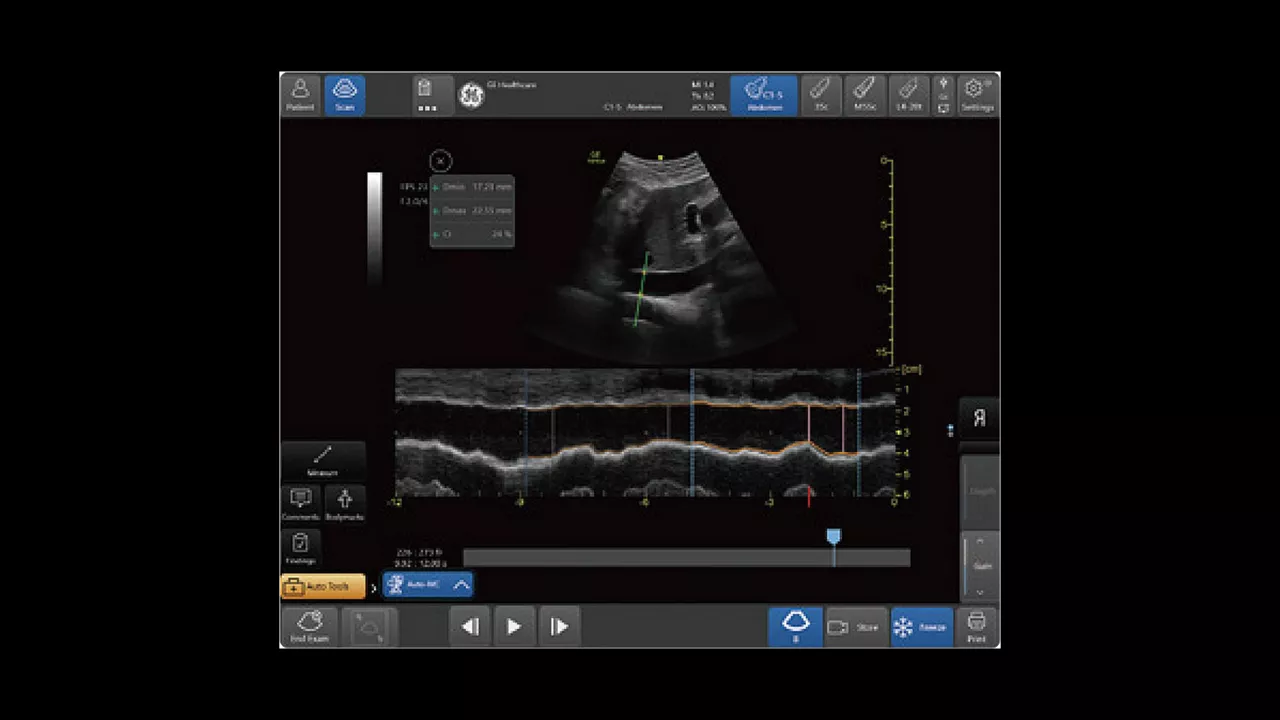The image size is (1280, 720).
Task: Open the Auto Tools menu
Action: [x=322, y=587]
